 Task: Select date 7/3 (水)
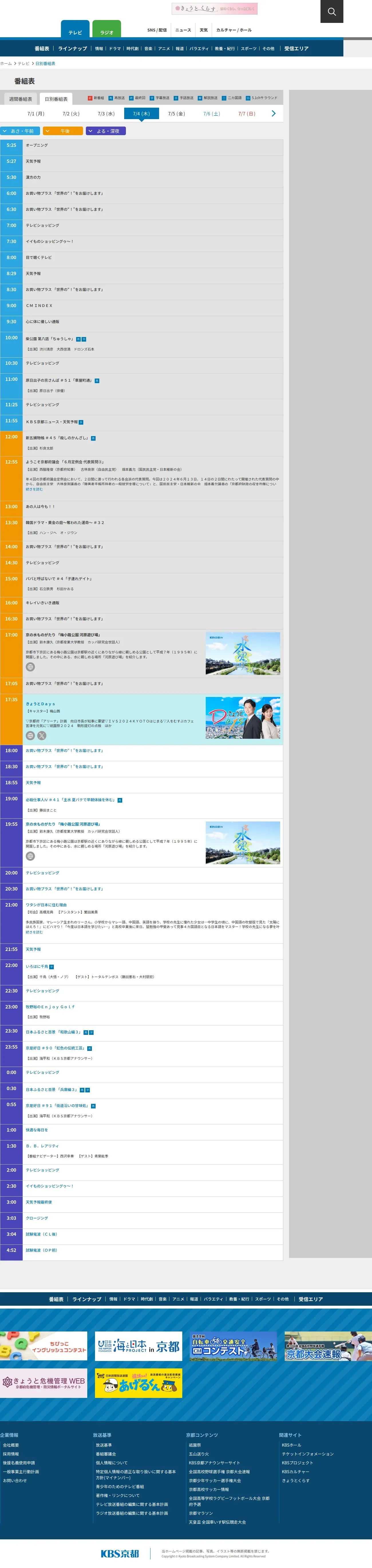(106, 114)
